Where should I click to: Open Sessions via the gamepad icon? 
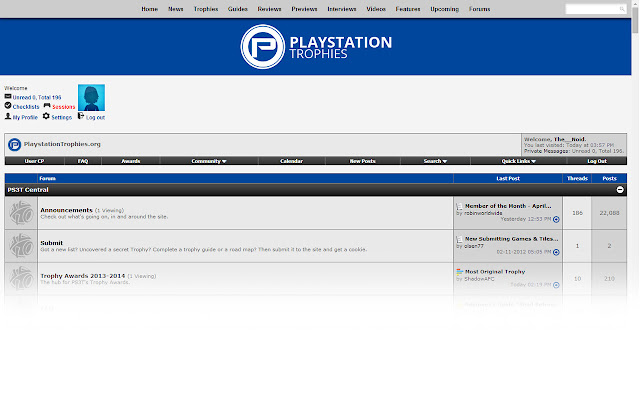click(x=47, y=106)
